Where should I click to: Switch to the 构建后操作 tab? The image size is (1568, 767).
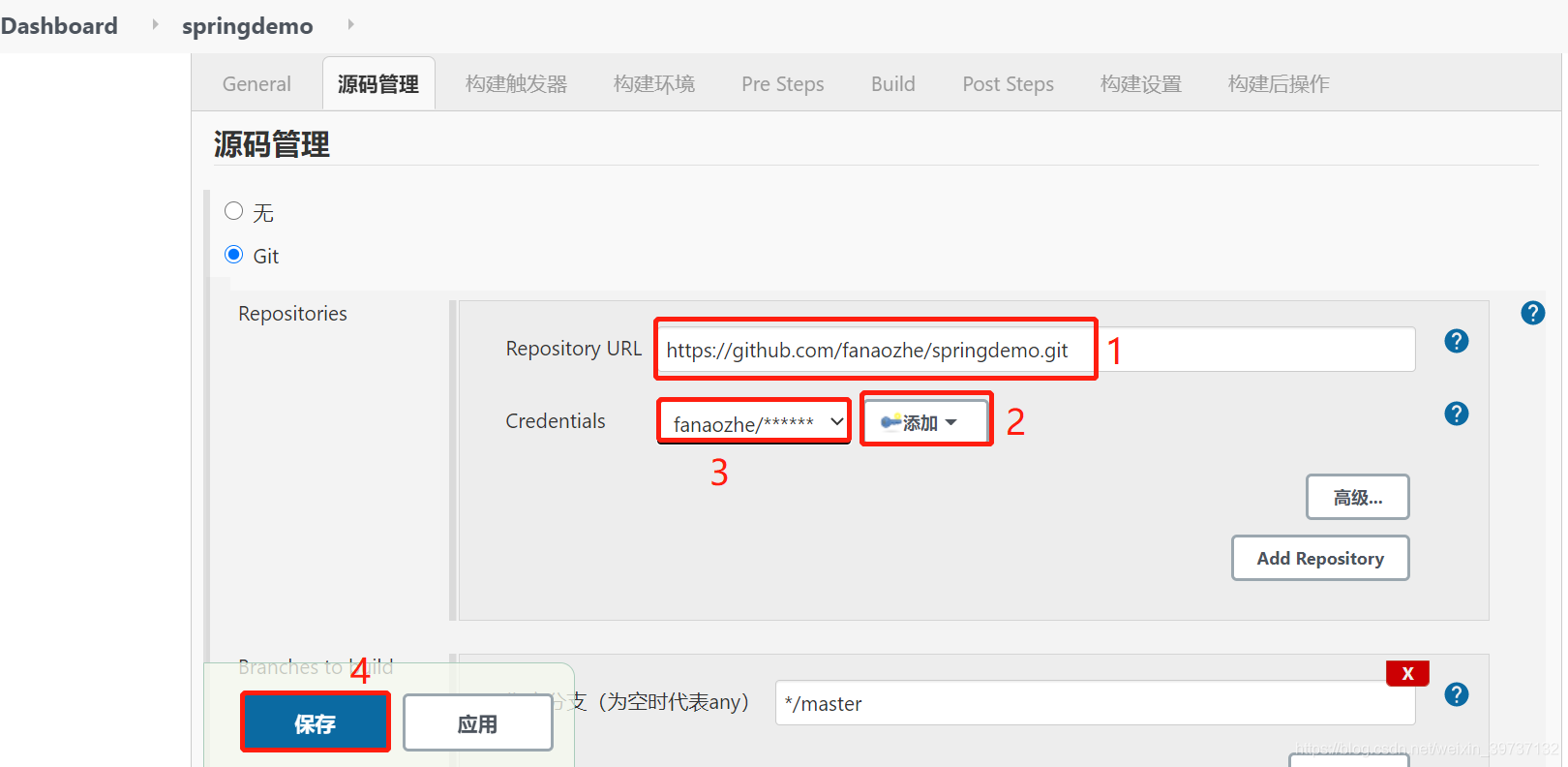[x=1279, y=84]
